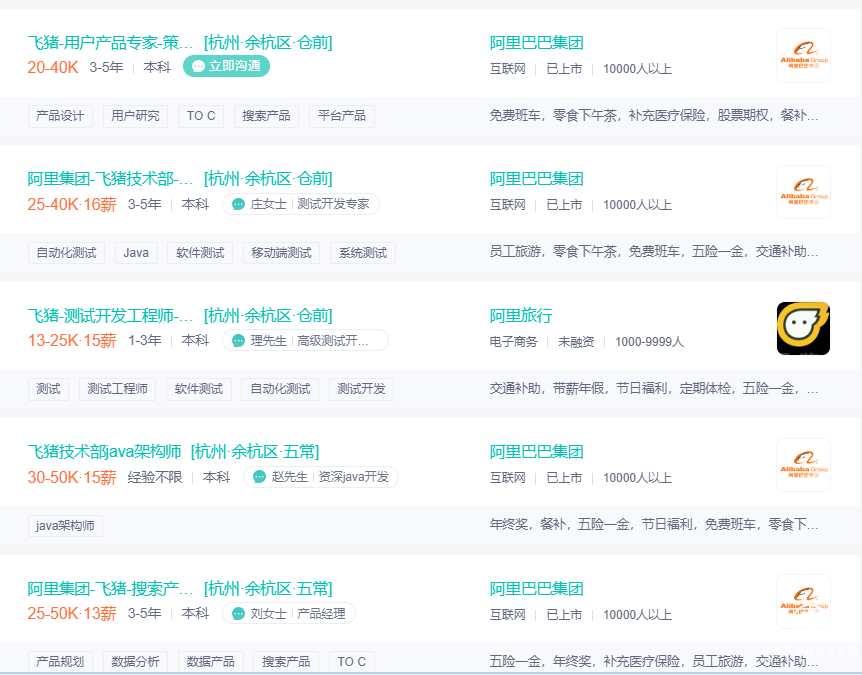
Task: Visit the 阿里旅行 company page link
Action: point(520,316)
